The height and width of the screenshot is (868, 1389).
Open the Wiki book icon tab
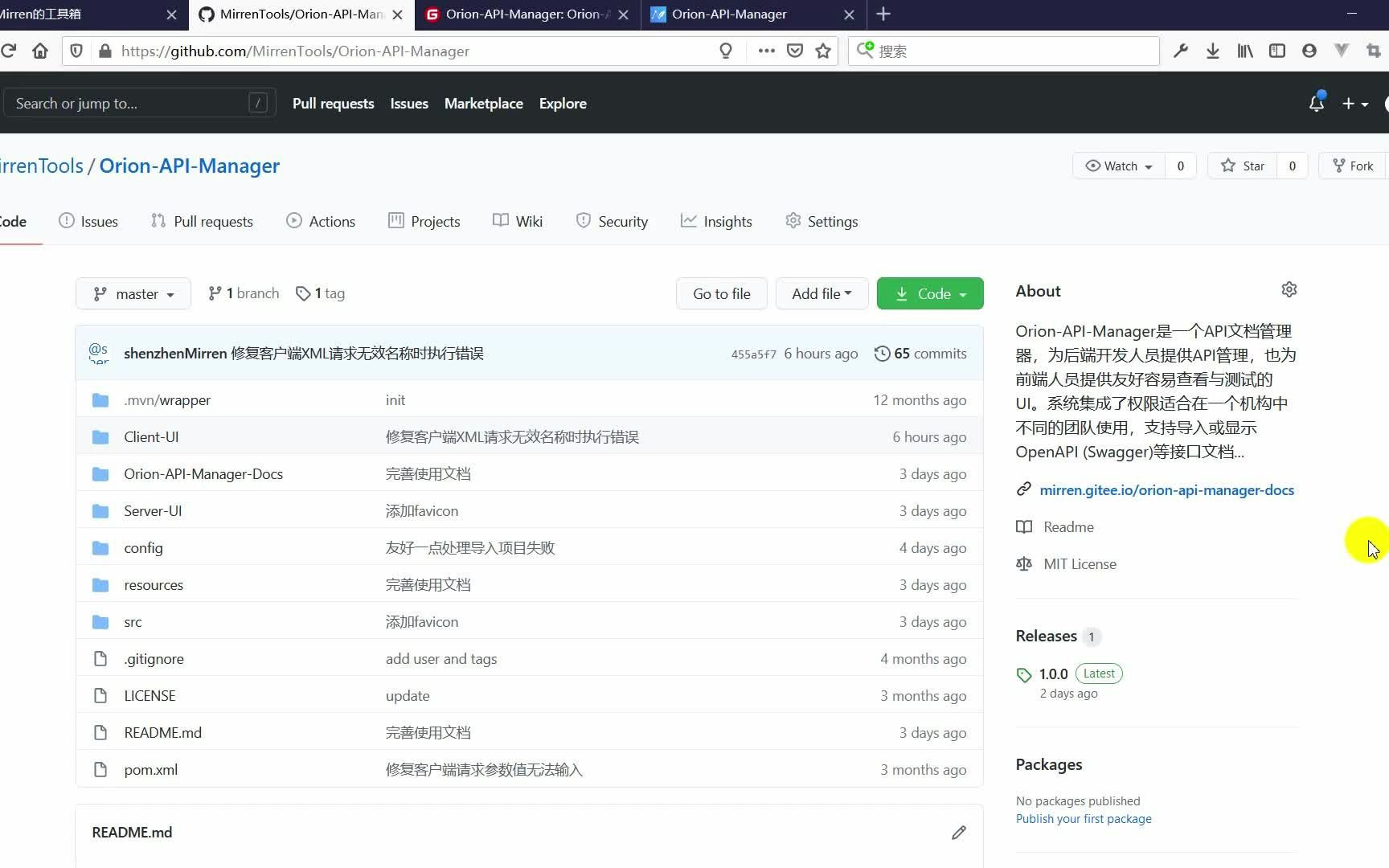coord(500,221)
